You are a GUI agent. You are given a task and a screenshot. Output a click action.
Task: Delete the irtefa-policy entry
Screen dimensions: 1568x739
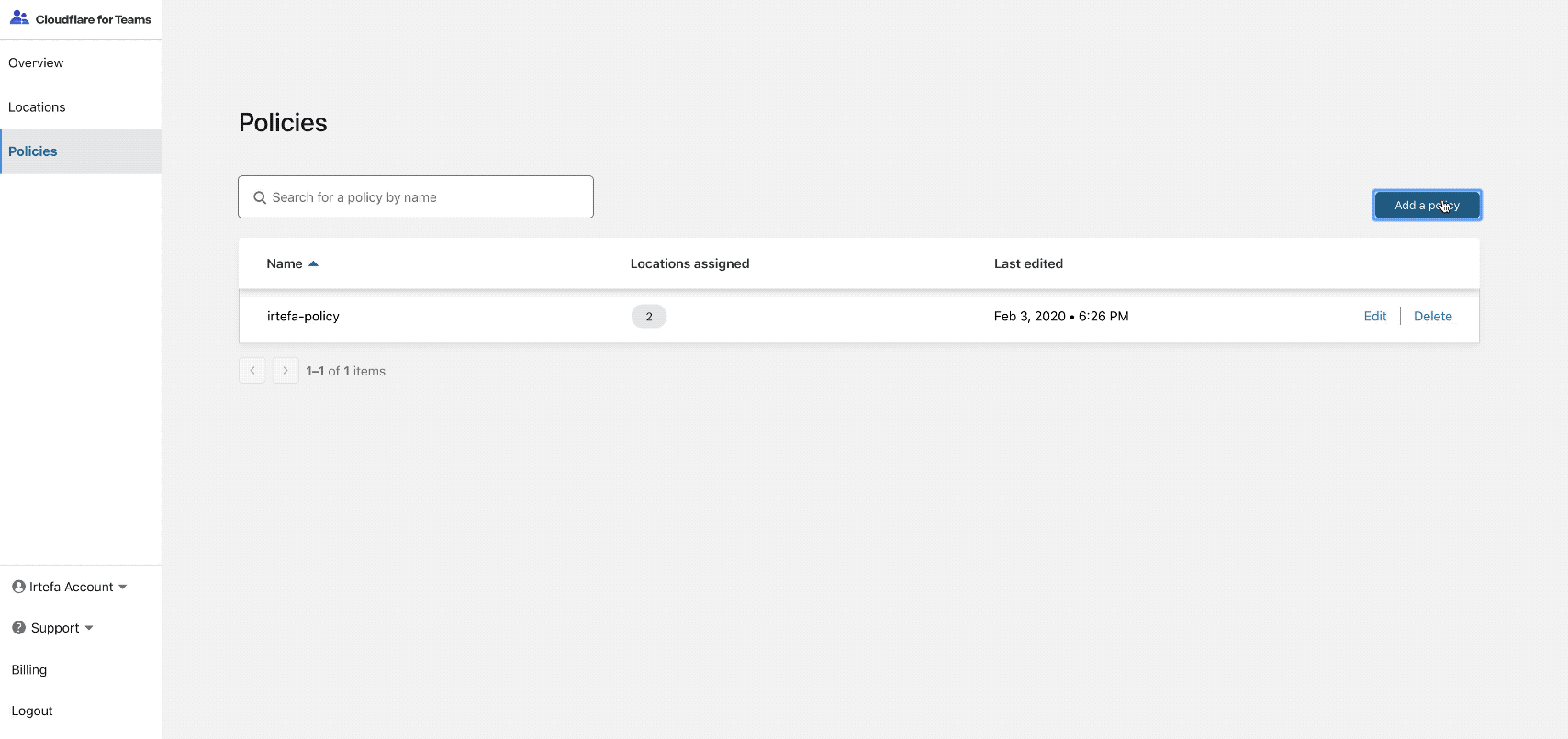[x=1432, y=317]
